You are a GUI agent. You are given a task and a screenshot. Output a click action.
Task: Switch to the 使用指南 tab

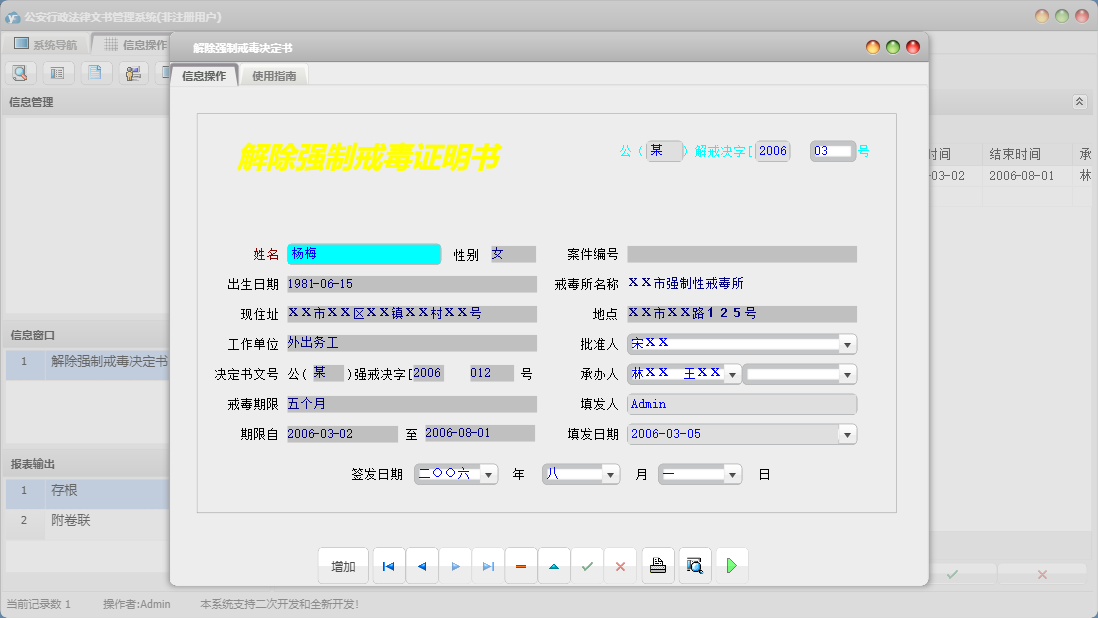pyautogui.click(x=272, y=74)
